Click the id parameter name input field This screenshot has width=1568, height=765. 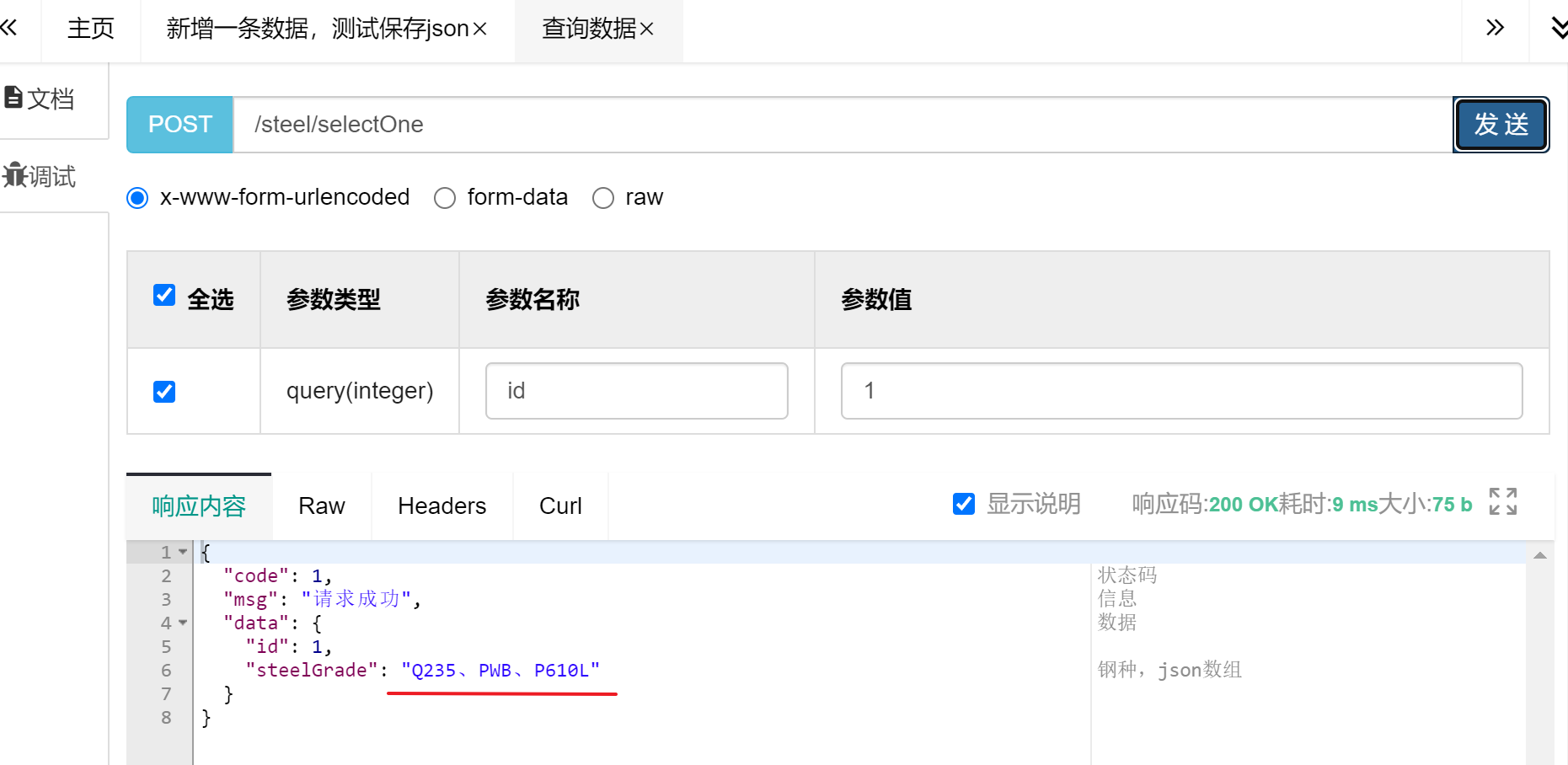635,390
